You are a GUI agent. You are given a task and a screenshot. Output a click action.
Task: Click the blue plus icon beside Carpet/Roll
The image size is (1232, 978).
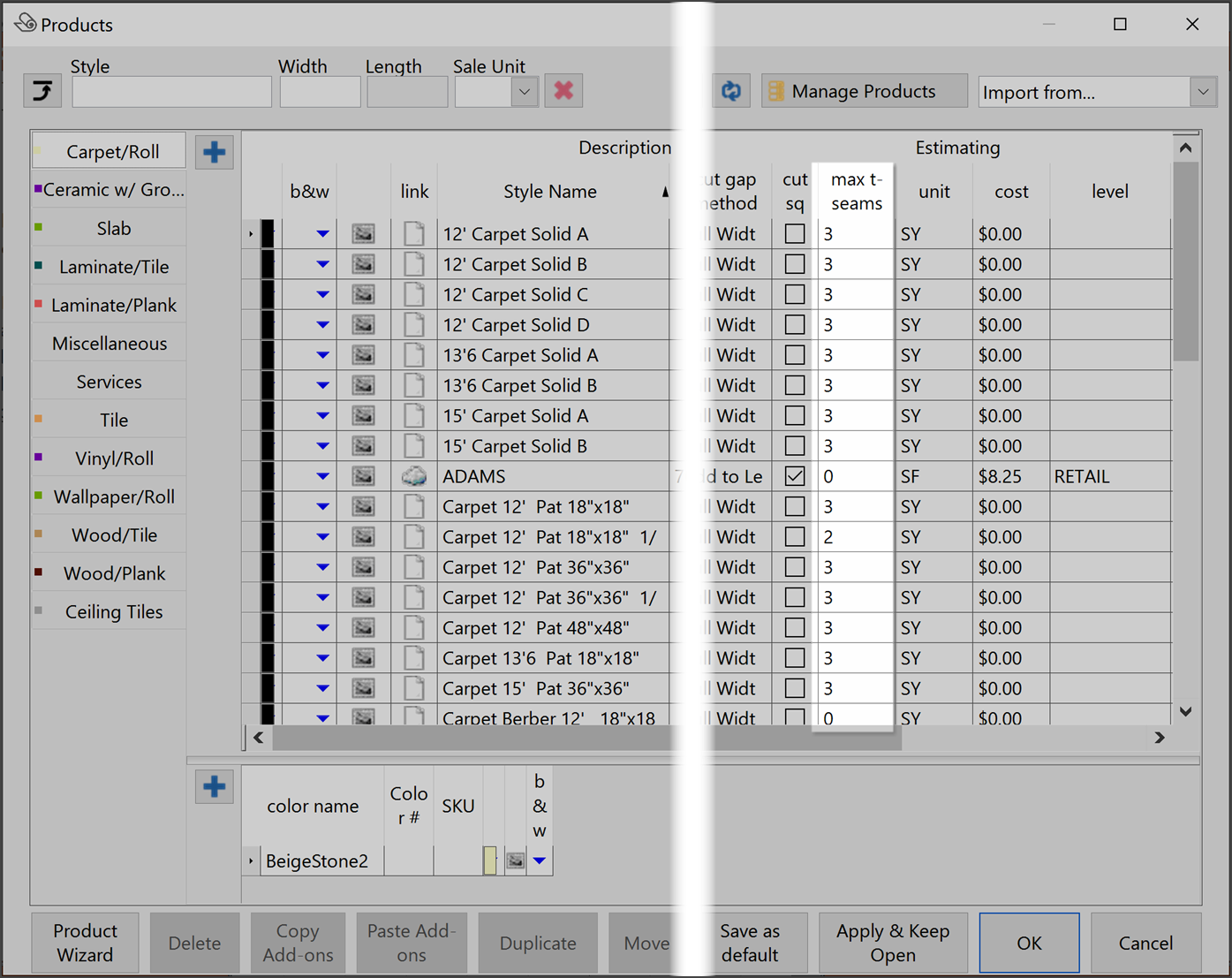coord(214,152)
